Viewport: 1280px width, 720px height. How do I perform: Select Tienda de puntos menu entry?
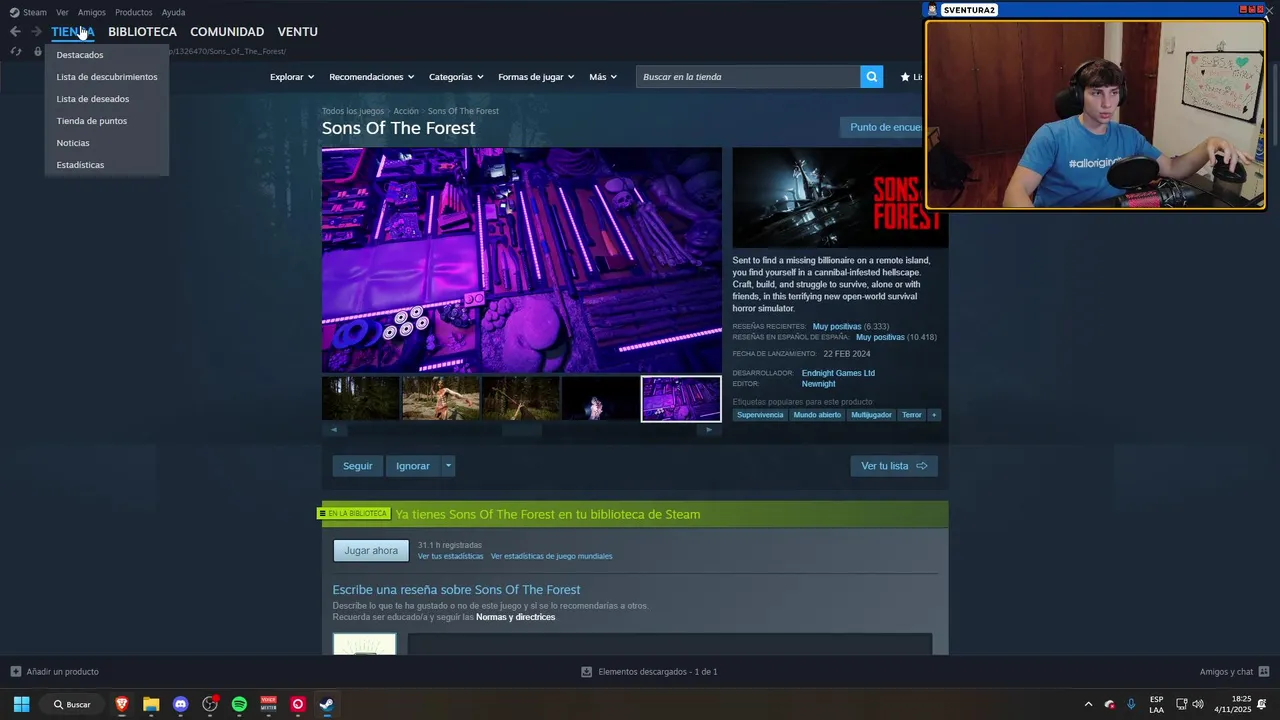click(x=107, y=121)
